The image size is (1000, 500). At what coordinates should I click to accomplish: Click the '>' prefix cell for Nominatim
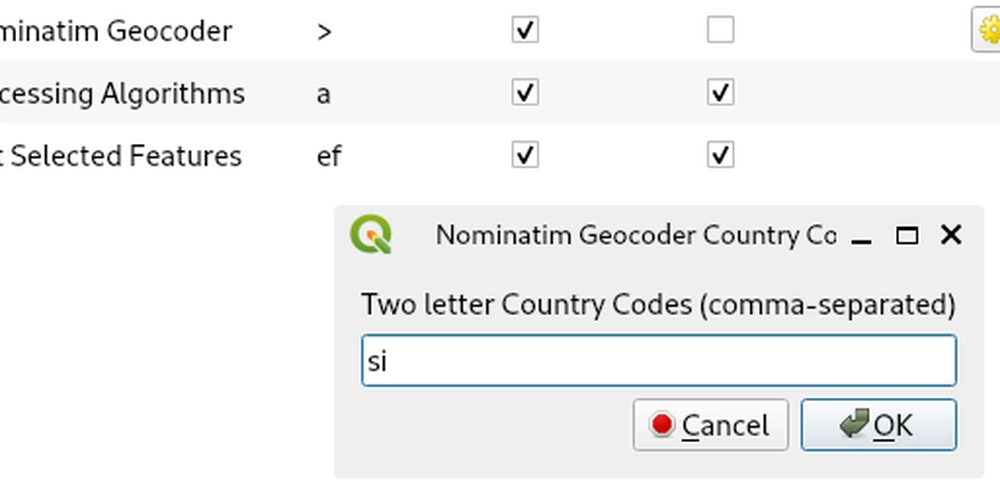(x=324, y=31)
